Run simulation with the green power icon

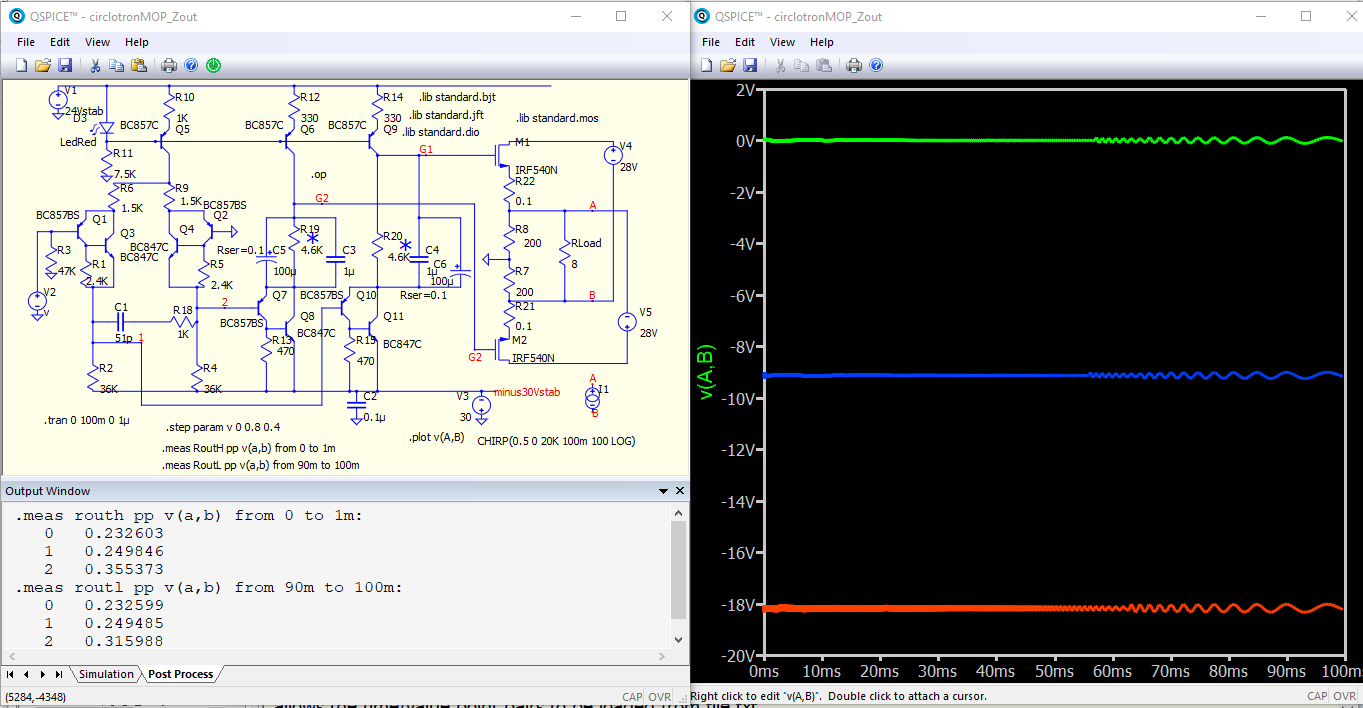[213, 65]
